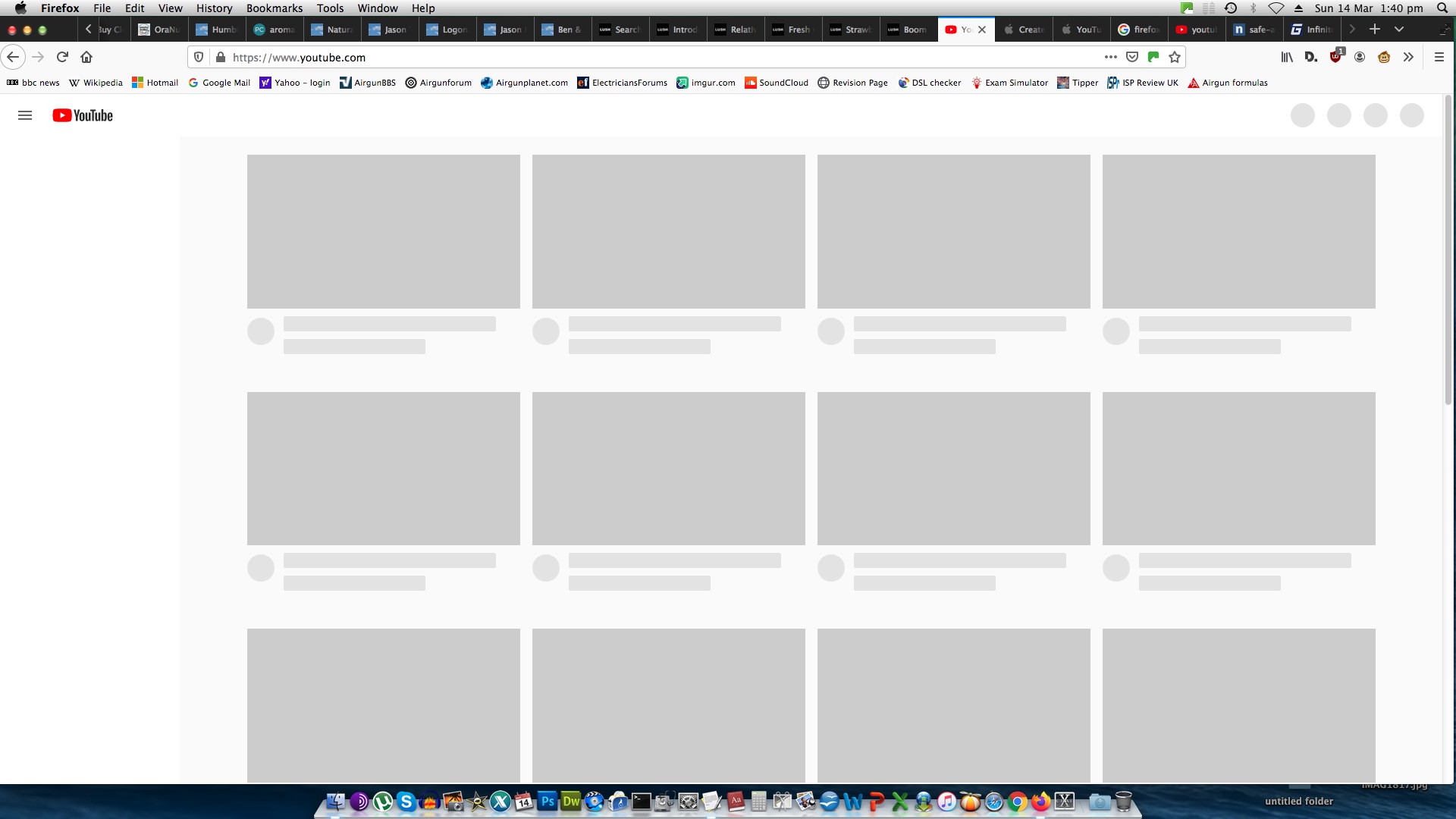Toggle the tracking protection shield
1456x819 pixels.
(x=199, y=57)
